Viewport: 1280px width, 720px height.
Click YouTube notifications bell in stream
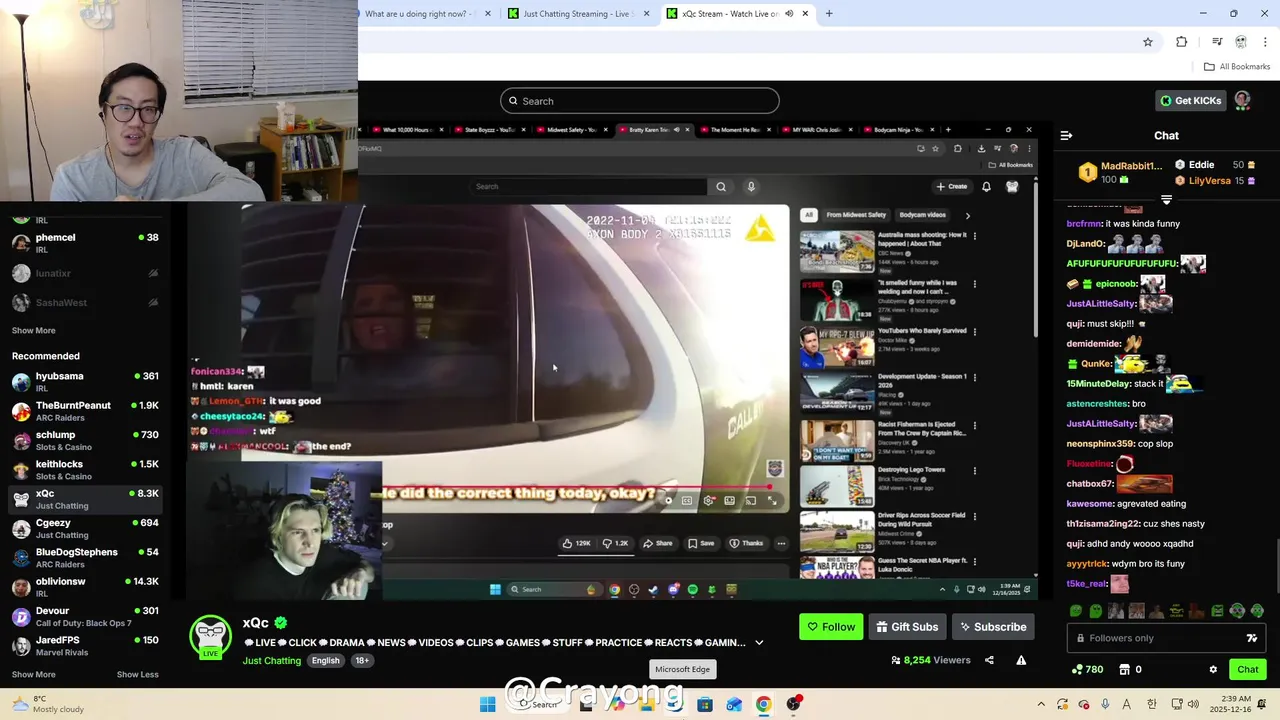coord(986,186)
